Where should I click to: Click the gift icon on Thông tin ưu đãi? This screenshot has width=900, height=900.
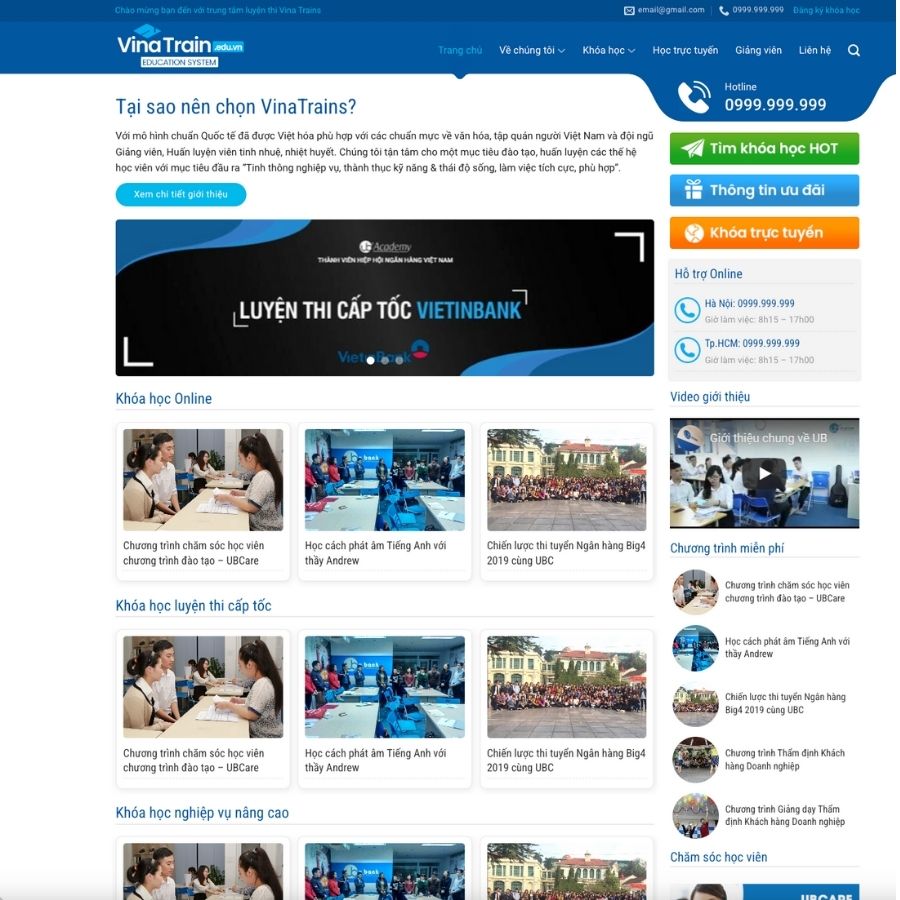click(692, 189)
